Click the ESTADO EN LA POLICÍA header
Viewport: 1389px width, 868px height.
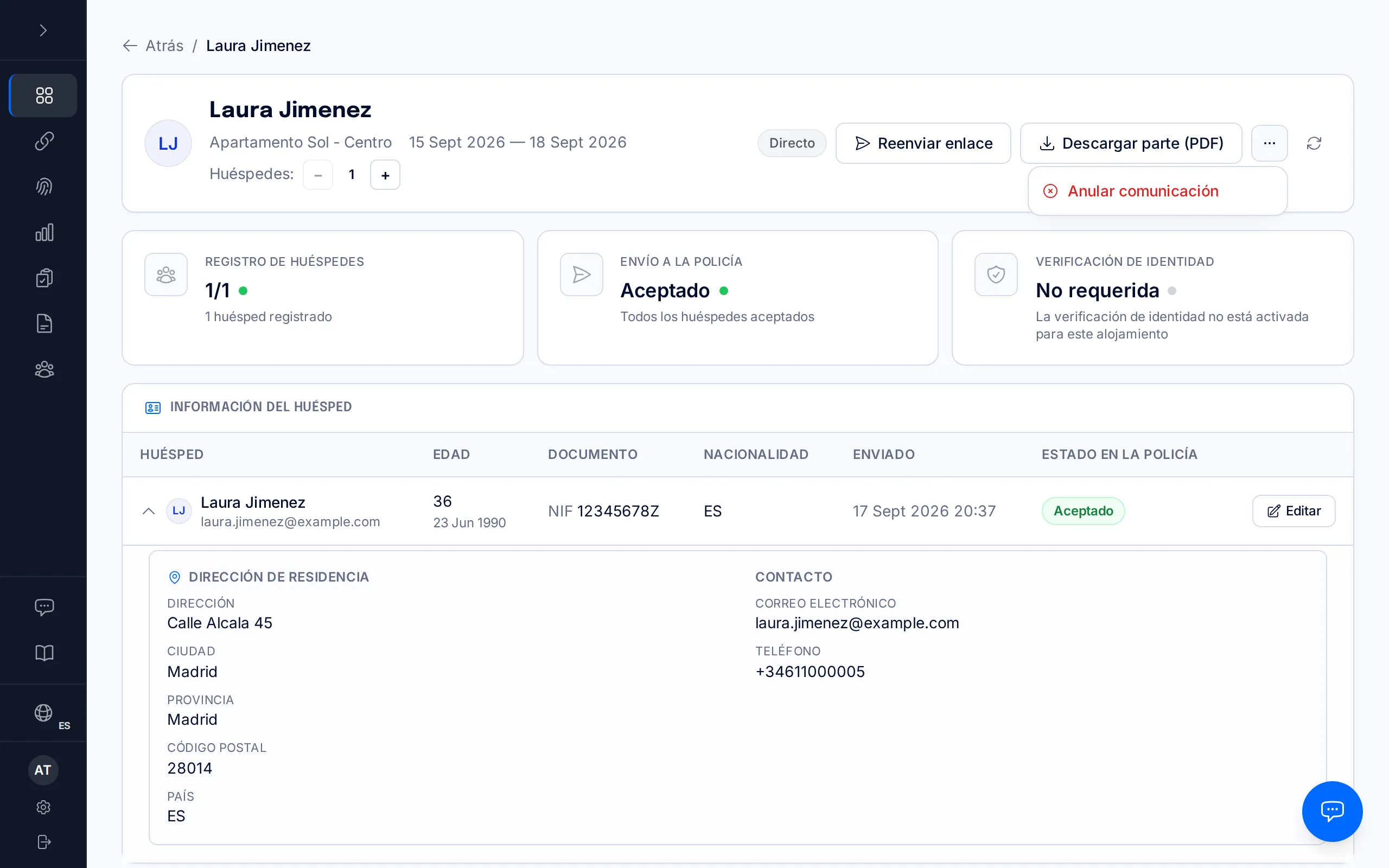coord(1119,454)
